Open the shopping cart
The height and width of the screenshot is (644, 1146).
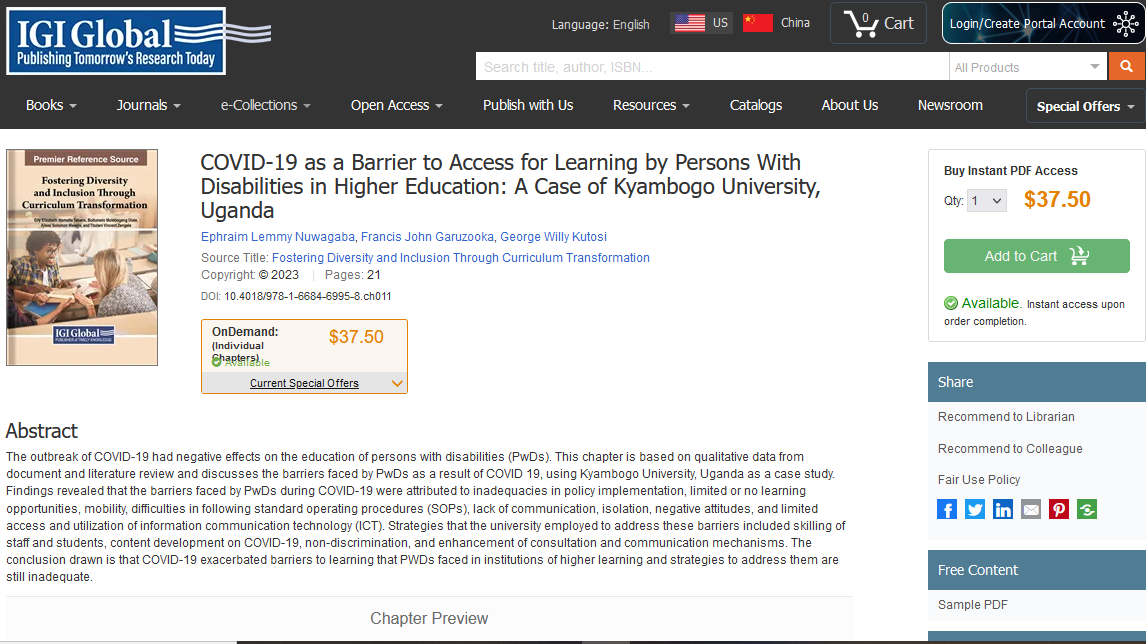(878, 23)
